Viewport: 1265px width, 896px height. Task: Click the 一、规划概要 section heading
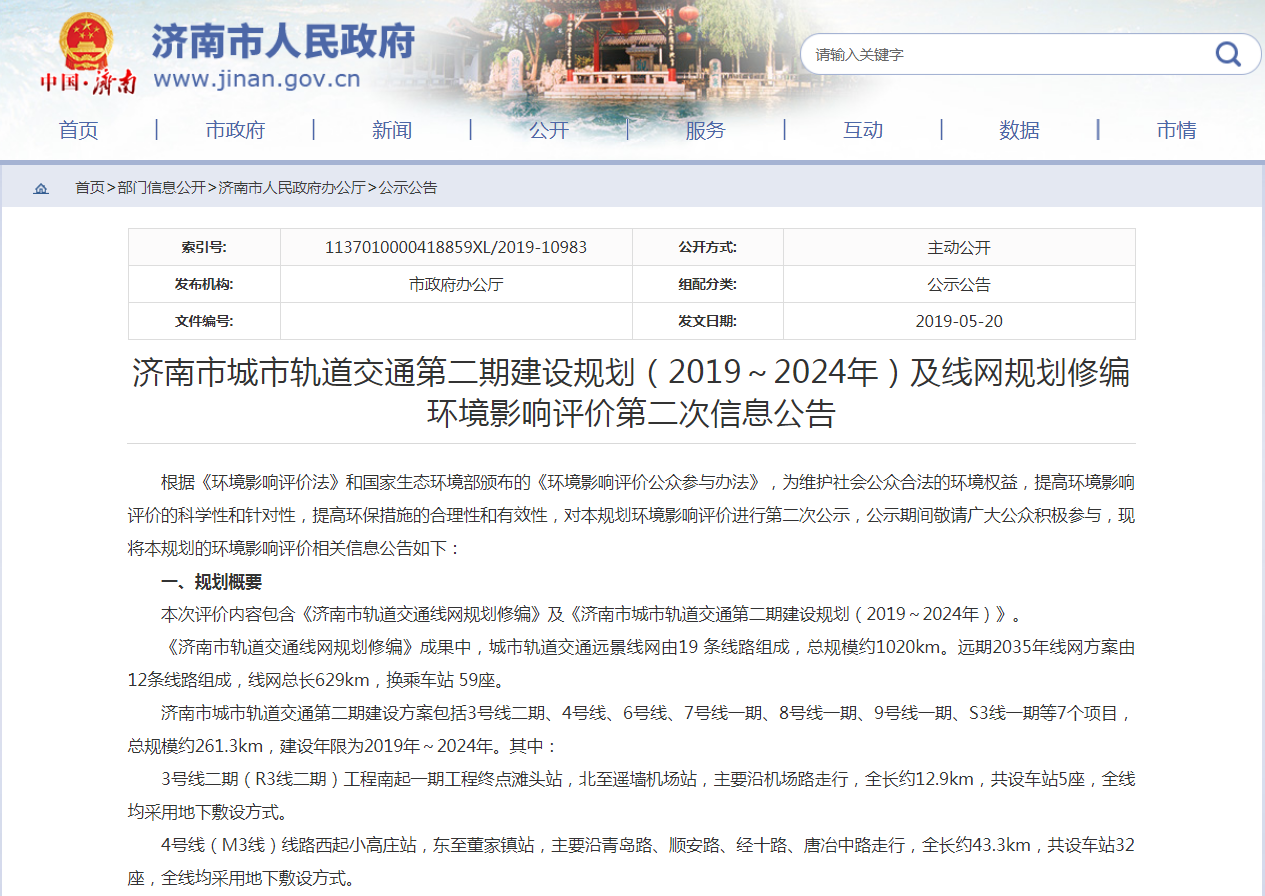[x=211, y=582]
